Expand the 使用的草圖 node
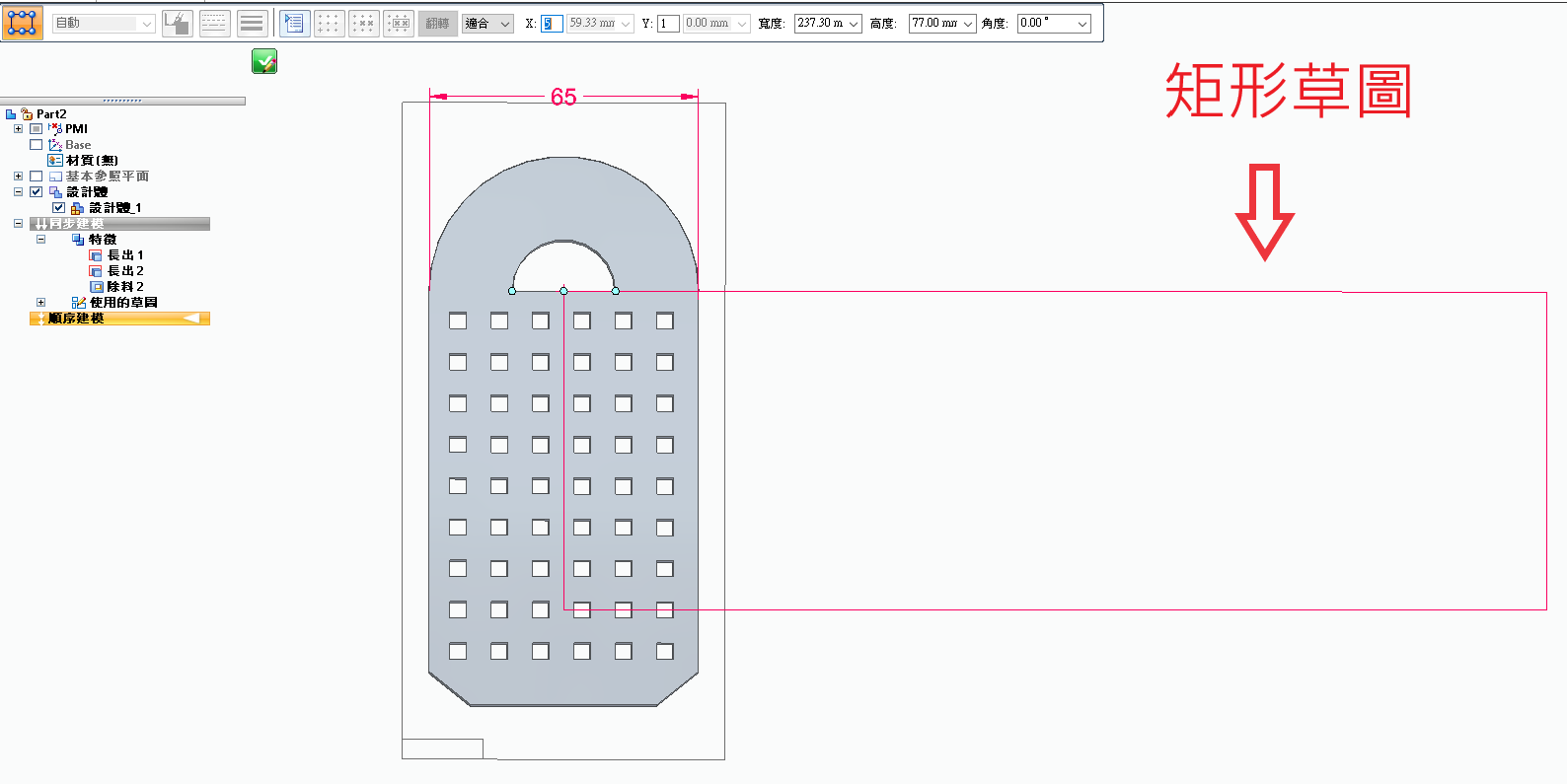 40,303
